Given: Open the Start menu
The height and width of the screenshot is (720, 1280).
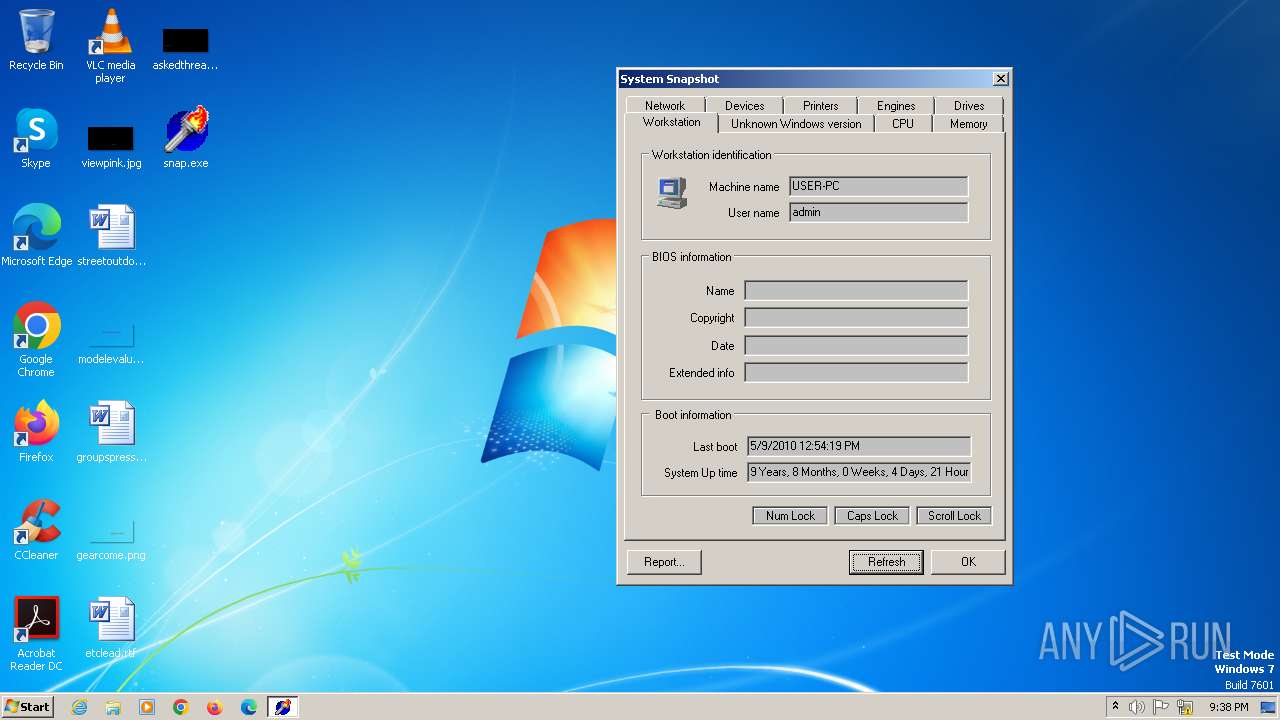Looking at the screenshot, I should pyautogui.click(x=27, y=707).
